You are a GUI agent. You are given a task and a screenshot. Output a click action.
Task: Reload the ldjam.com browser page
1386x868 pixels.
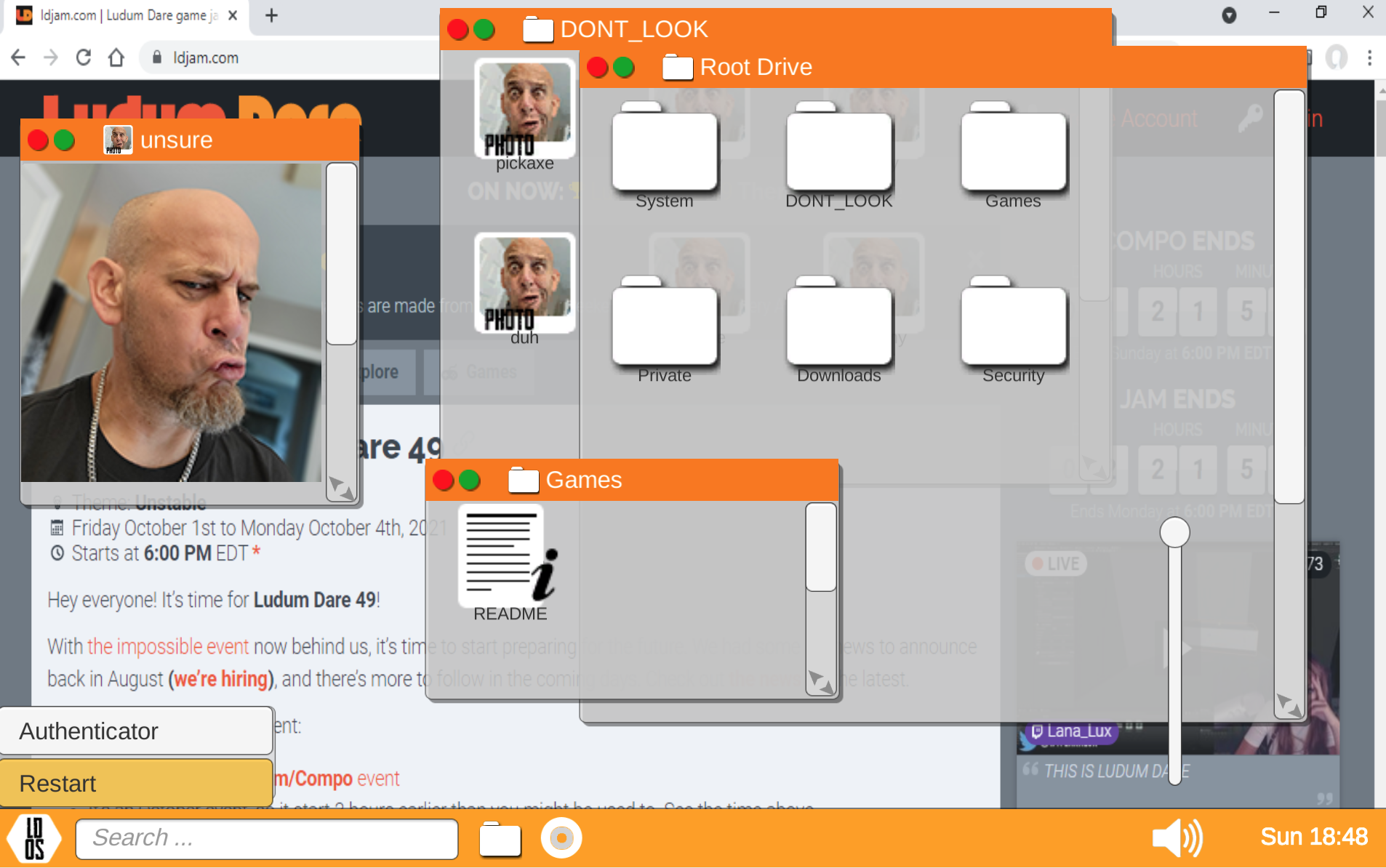click(84, 57)
